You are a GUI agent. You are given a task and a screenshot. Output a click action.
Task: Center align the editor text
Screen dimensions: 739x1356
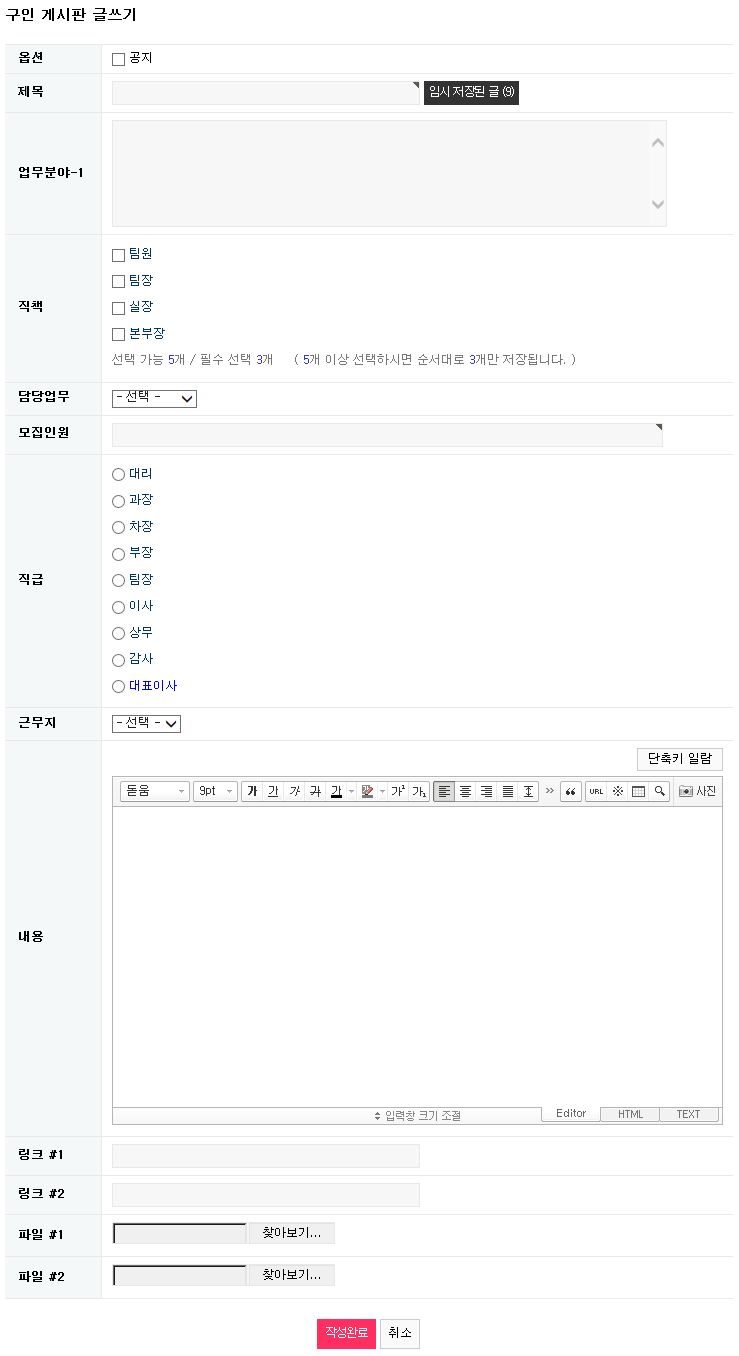[465, 791]
